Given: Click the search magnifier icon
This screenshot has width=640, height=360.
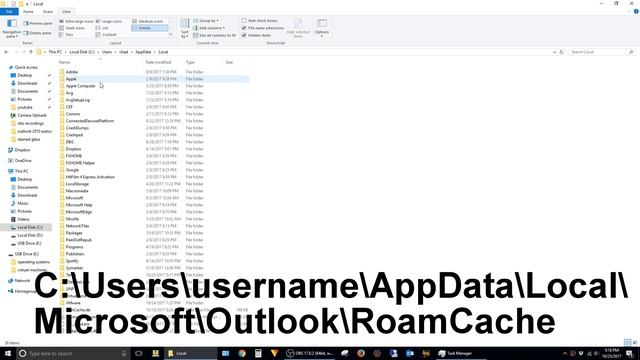Looking at the screenshot, I should tap(631, 52).
